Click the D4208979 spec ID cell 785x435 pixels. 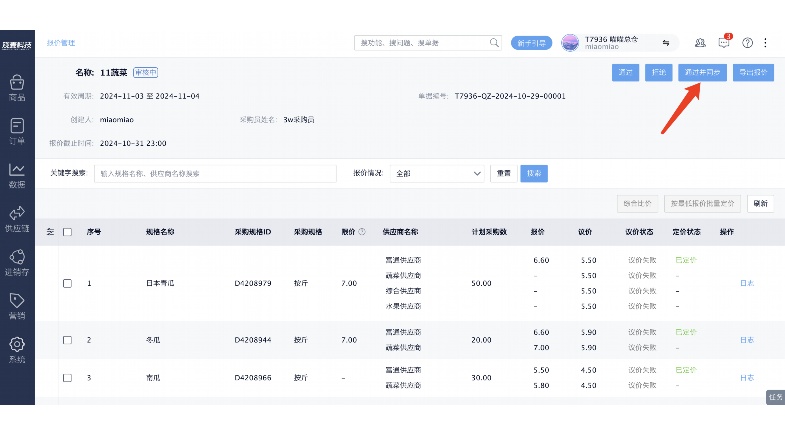[x=253, y=283]
